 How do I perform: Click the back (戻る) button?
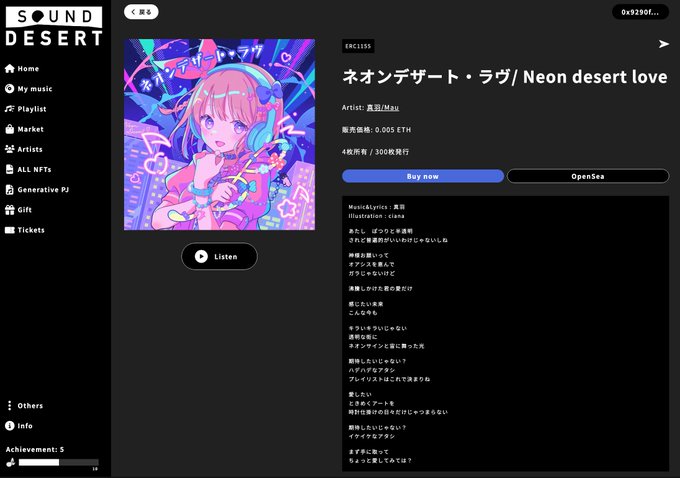click(141, 12)
